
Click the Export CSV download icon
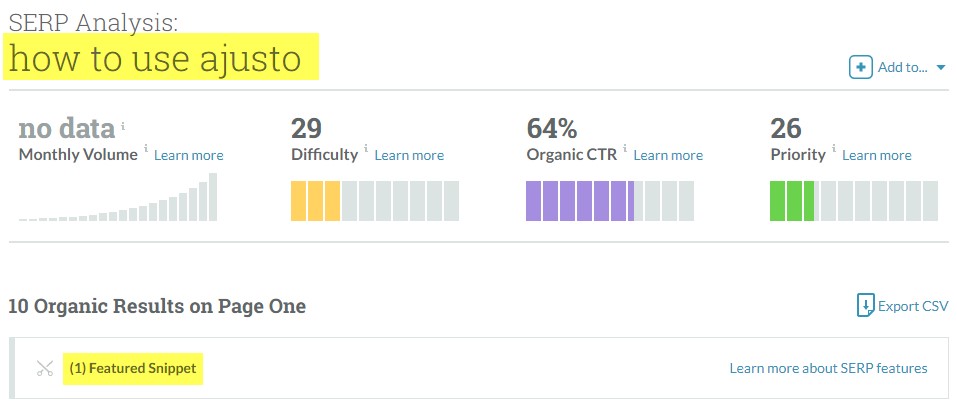pyautogui.click(x=866, y=306)
